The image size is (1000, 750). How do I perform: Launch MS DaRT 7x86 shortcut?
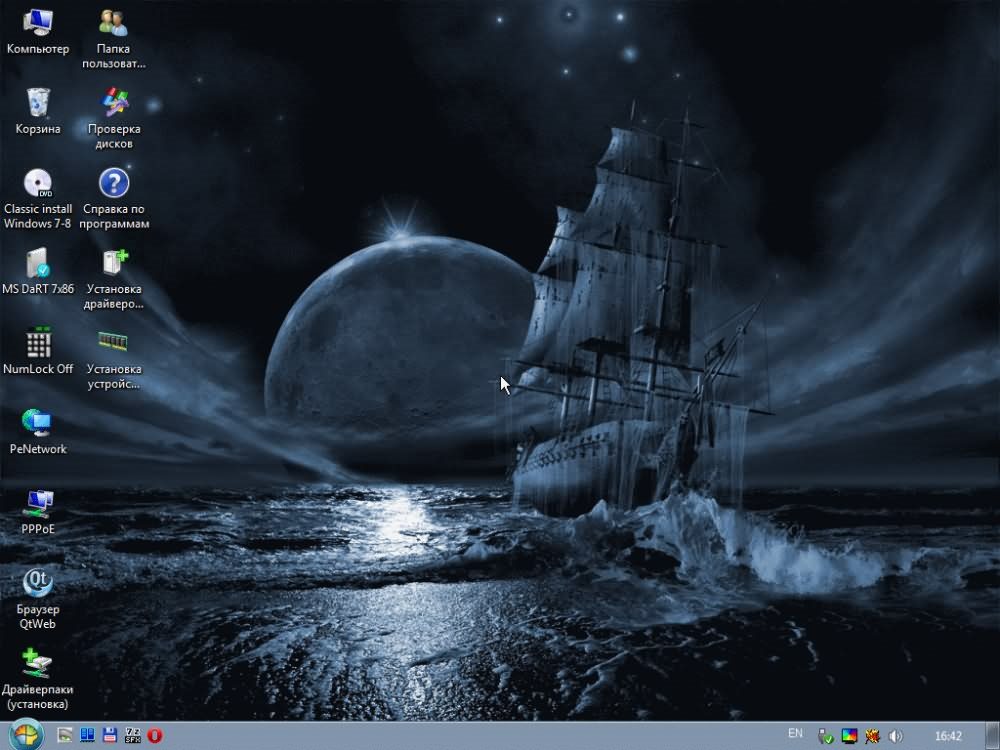[x=38, y=263]
